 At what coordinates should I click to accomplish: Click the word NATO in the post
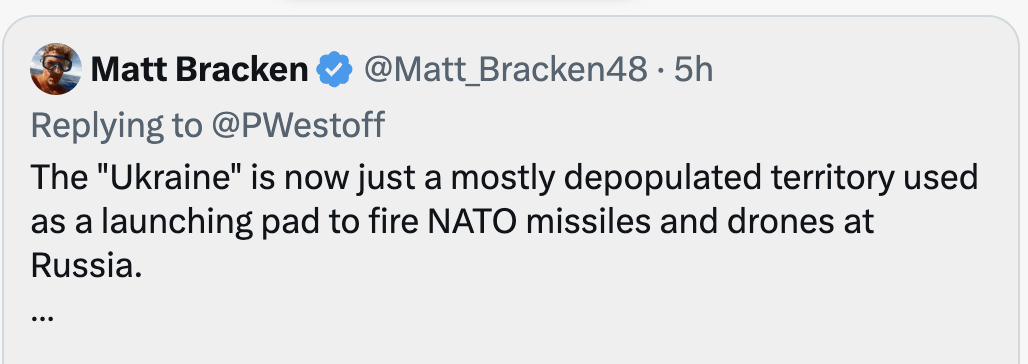pos(472,222)
